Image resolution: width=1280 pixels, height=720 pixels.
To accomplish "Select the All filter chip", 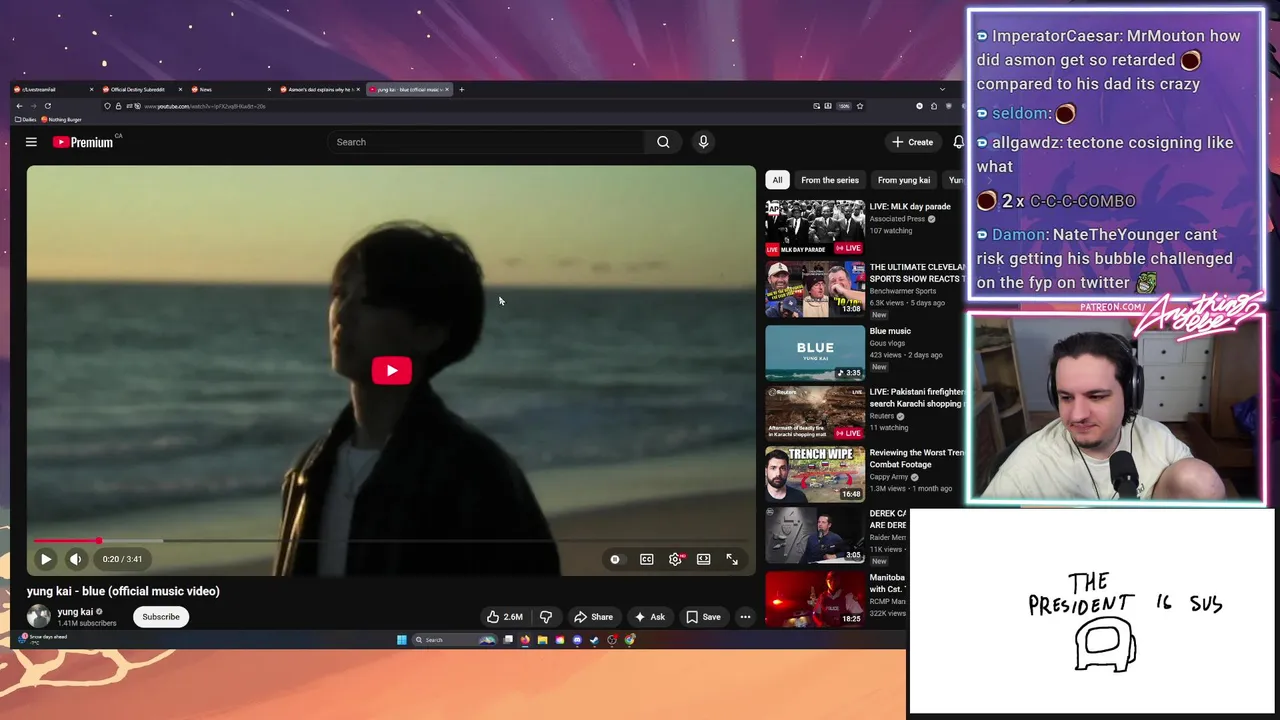I will tap(777, 180).
